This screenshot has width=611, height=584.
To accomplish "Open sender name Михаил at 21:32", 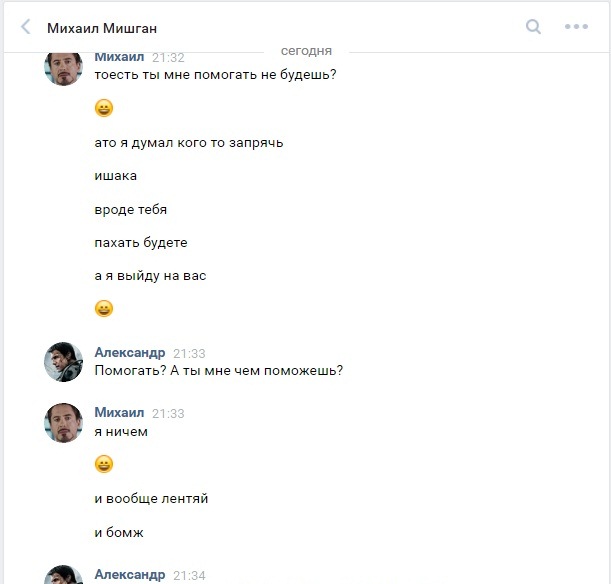I will coord(119,57).
